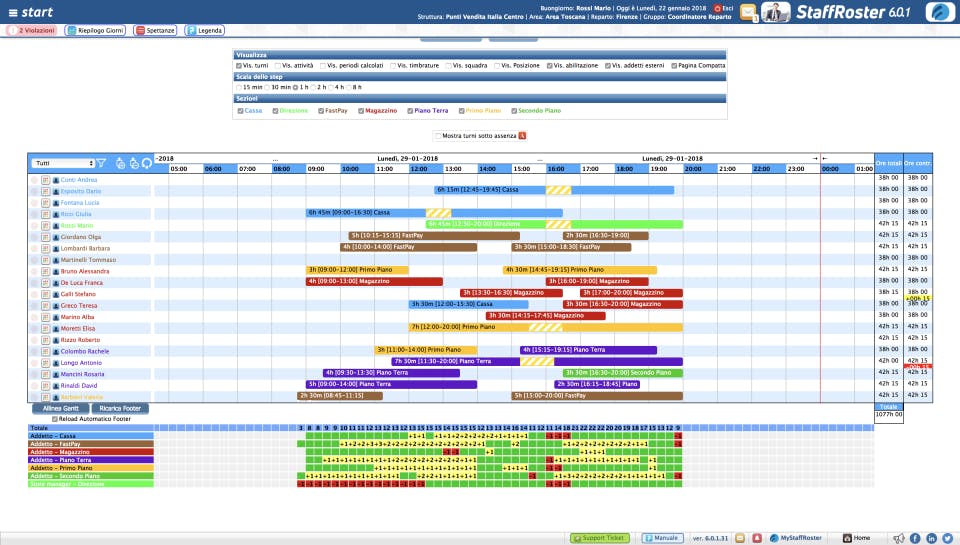Select Esposito Dario's Cassa shift 12:45-19:45

click(554, 190)
